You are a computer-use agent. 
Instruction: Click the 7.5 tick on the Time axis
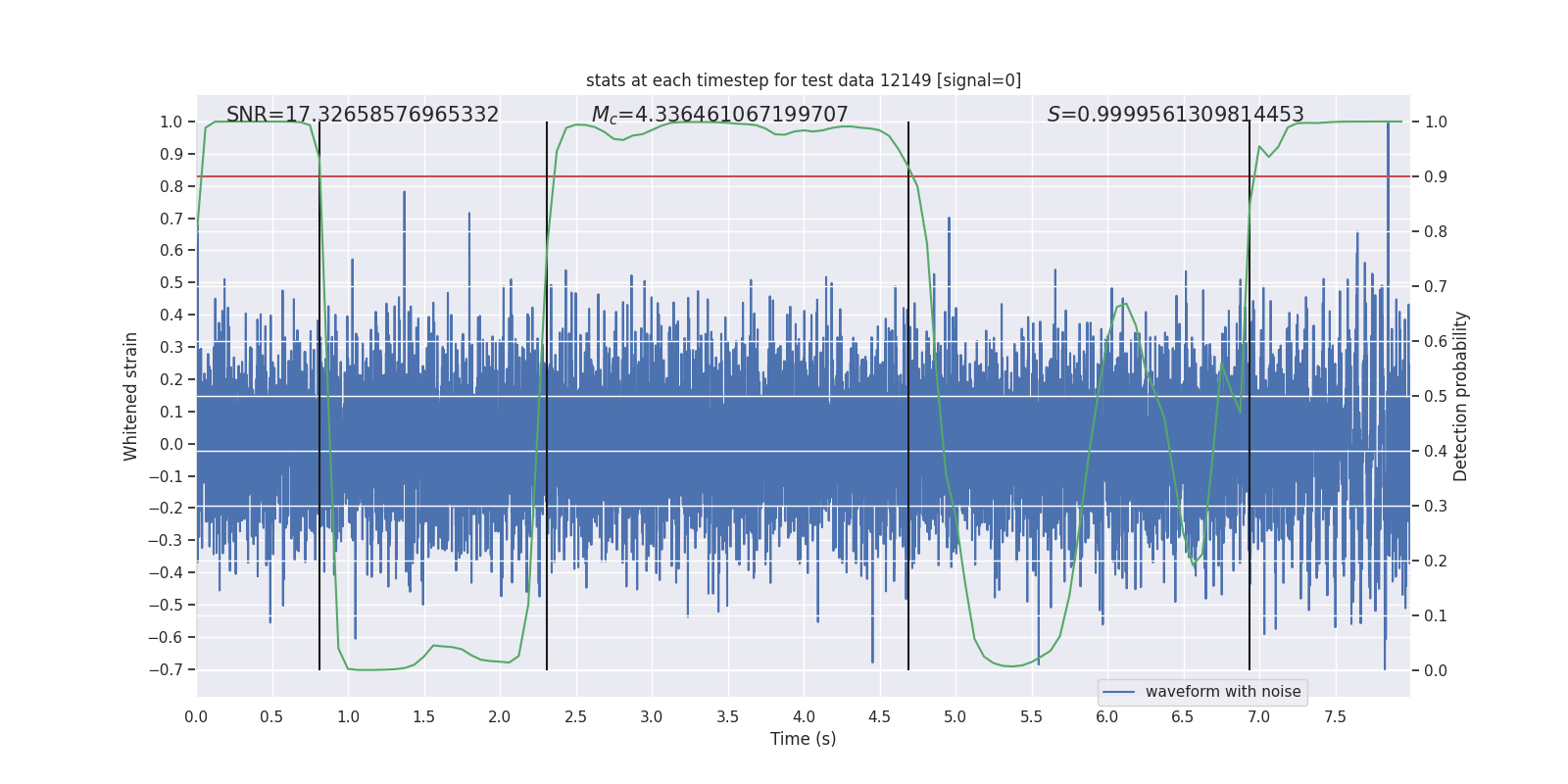coord(1335,716)
